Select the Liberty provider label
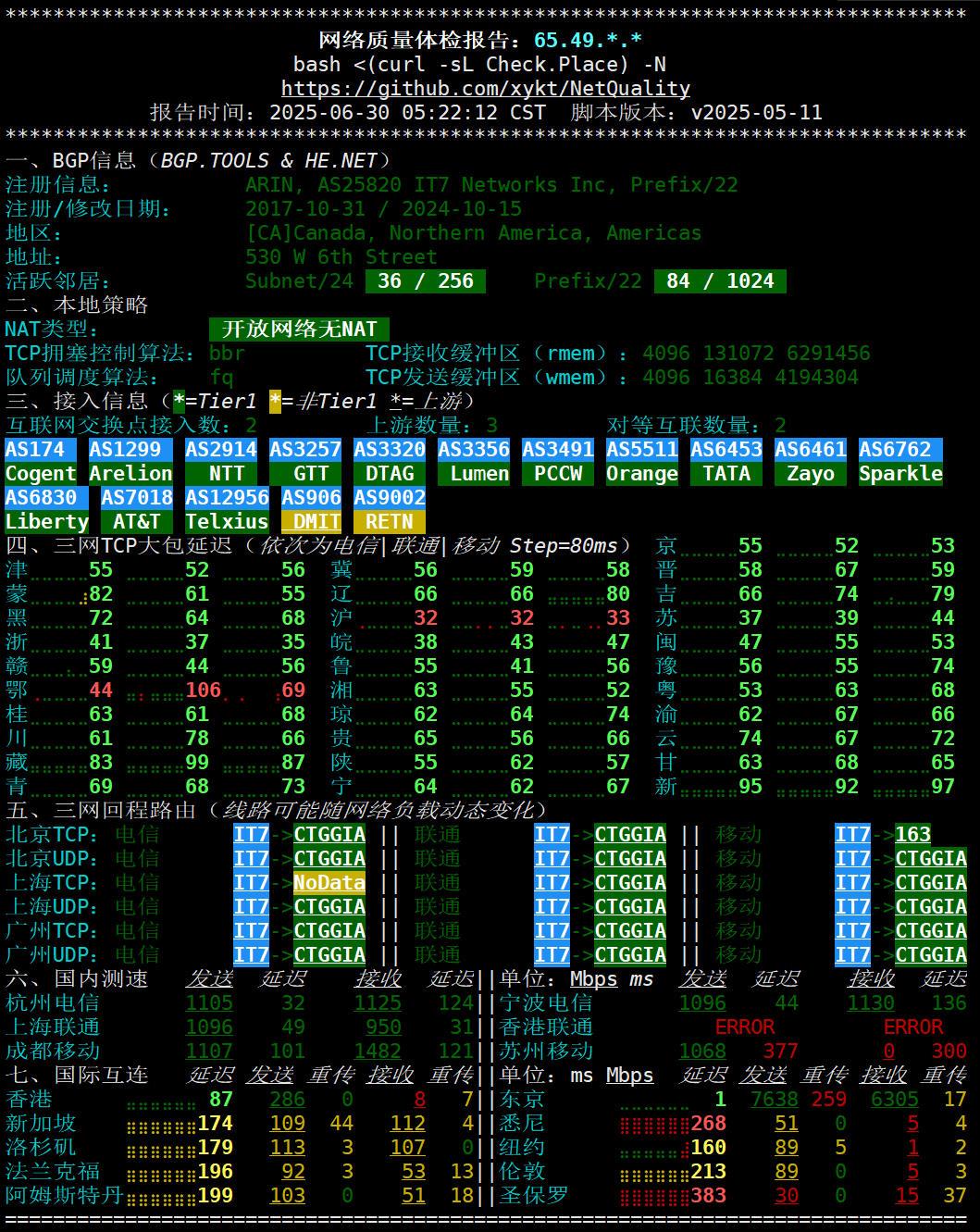Screen dimensions: 980x1232 pos(46,522)
